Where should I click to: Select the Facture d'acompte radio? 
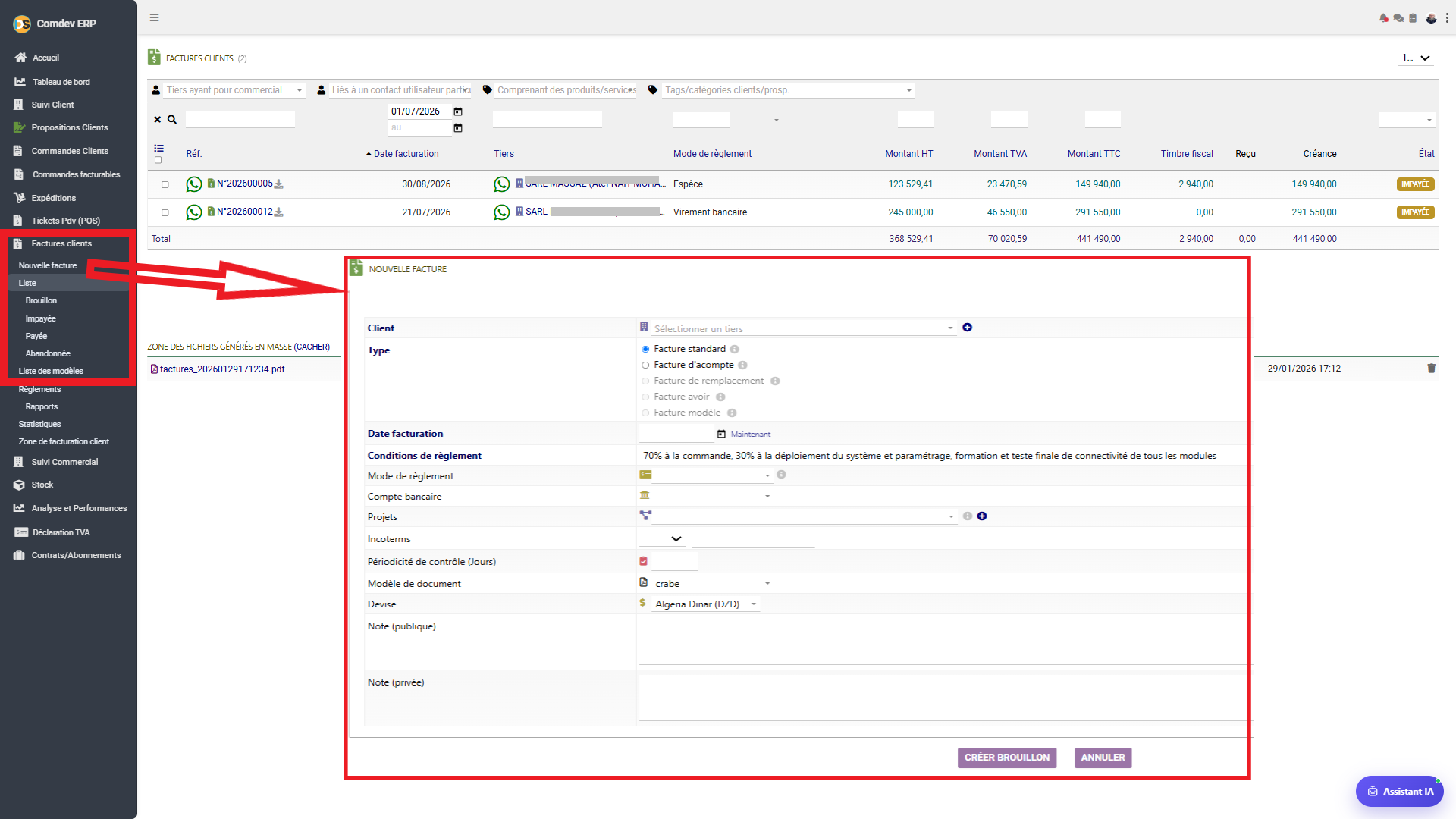pyautogui.click(x=646, y=366)
